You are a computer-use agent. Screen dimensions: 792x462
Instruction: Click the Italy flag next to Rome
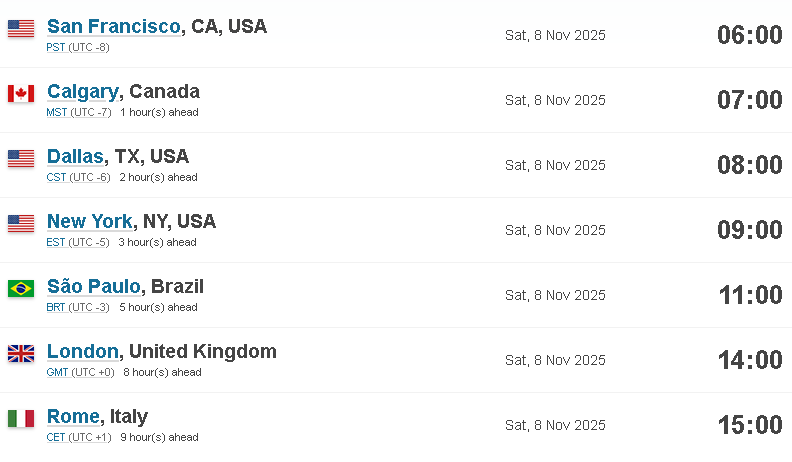[x=21, y=419]
